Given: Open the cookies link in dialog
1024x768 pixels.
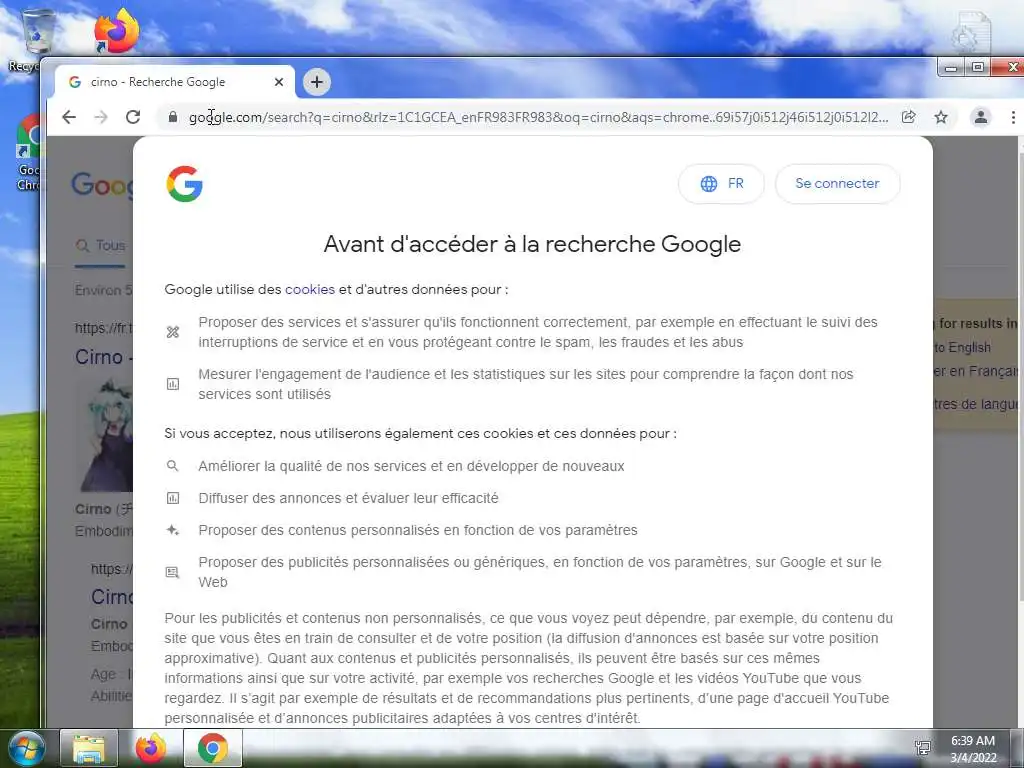Looking at the screenshot, I should pyautogui.click(x=310, y=289).
